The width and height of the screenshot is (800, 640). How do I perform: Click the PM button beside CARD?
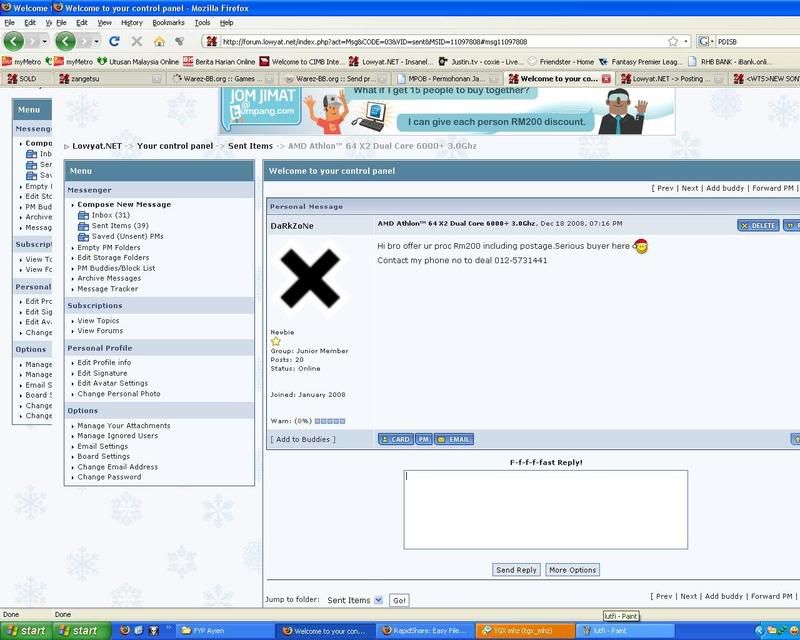(x=424, y=439)
